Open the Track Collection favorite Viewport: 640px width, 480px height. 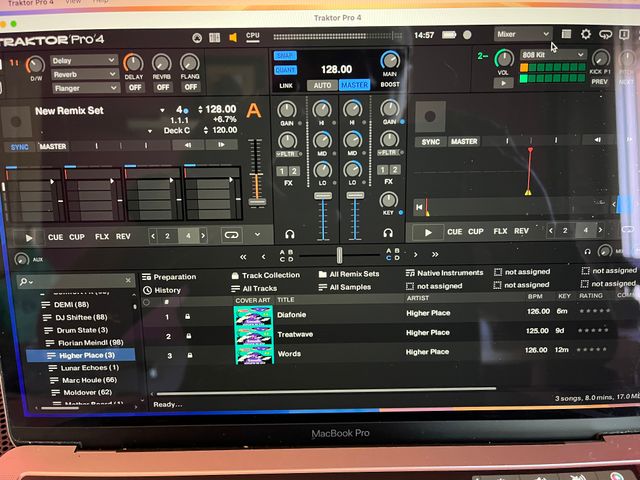click(265, 276)
